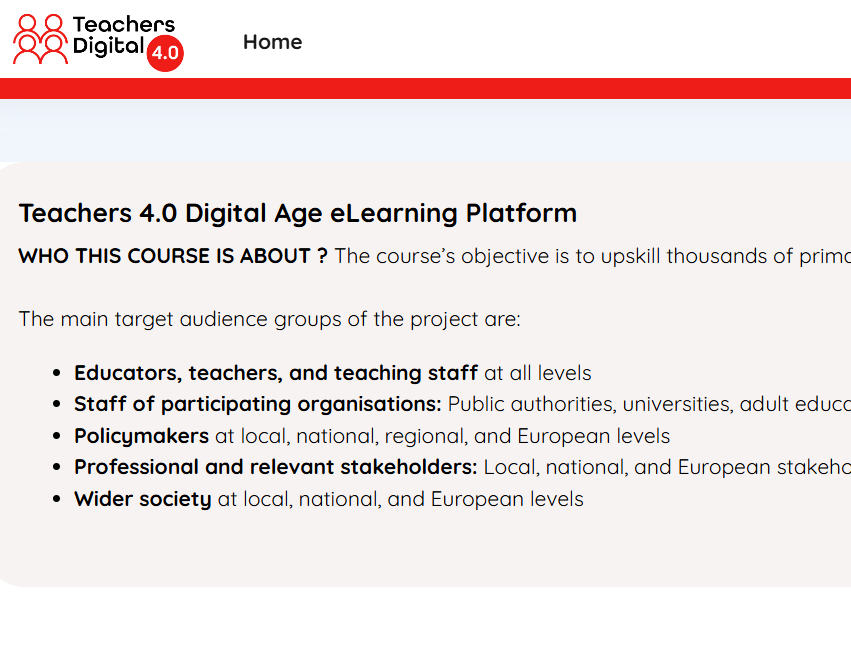This screenshot has height=666, width=851.
Task: Click Staff of participating organisations bold text
Action: (x=258, y=404)
